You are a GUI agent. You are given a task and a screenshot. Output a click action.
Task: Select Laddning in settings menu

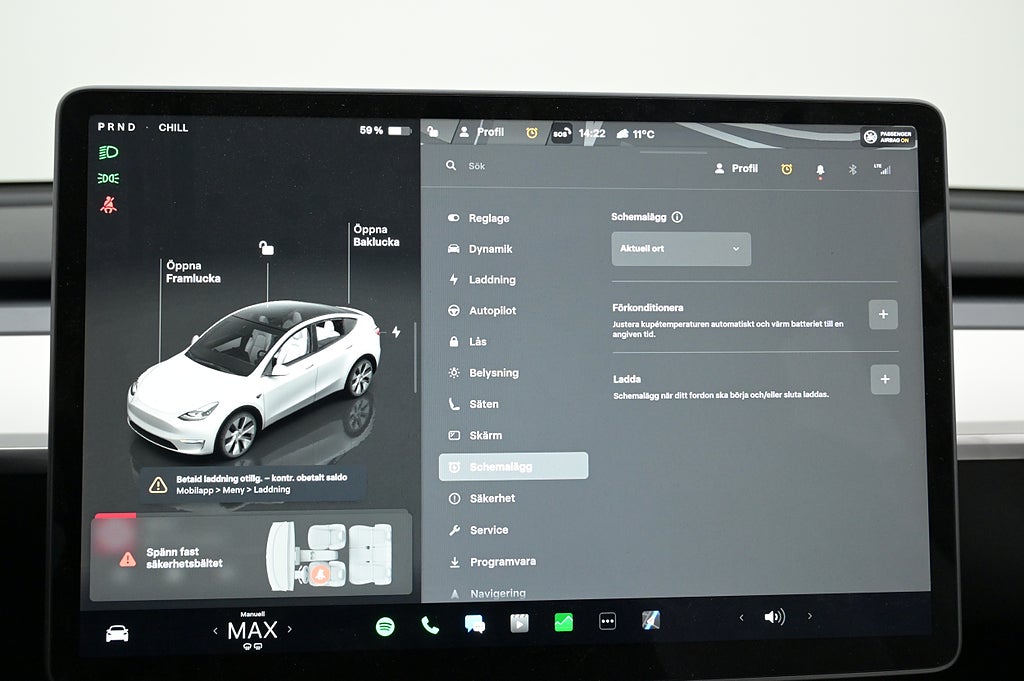coord(492,280)
